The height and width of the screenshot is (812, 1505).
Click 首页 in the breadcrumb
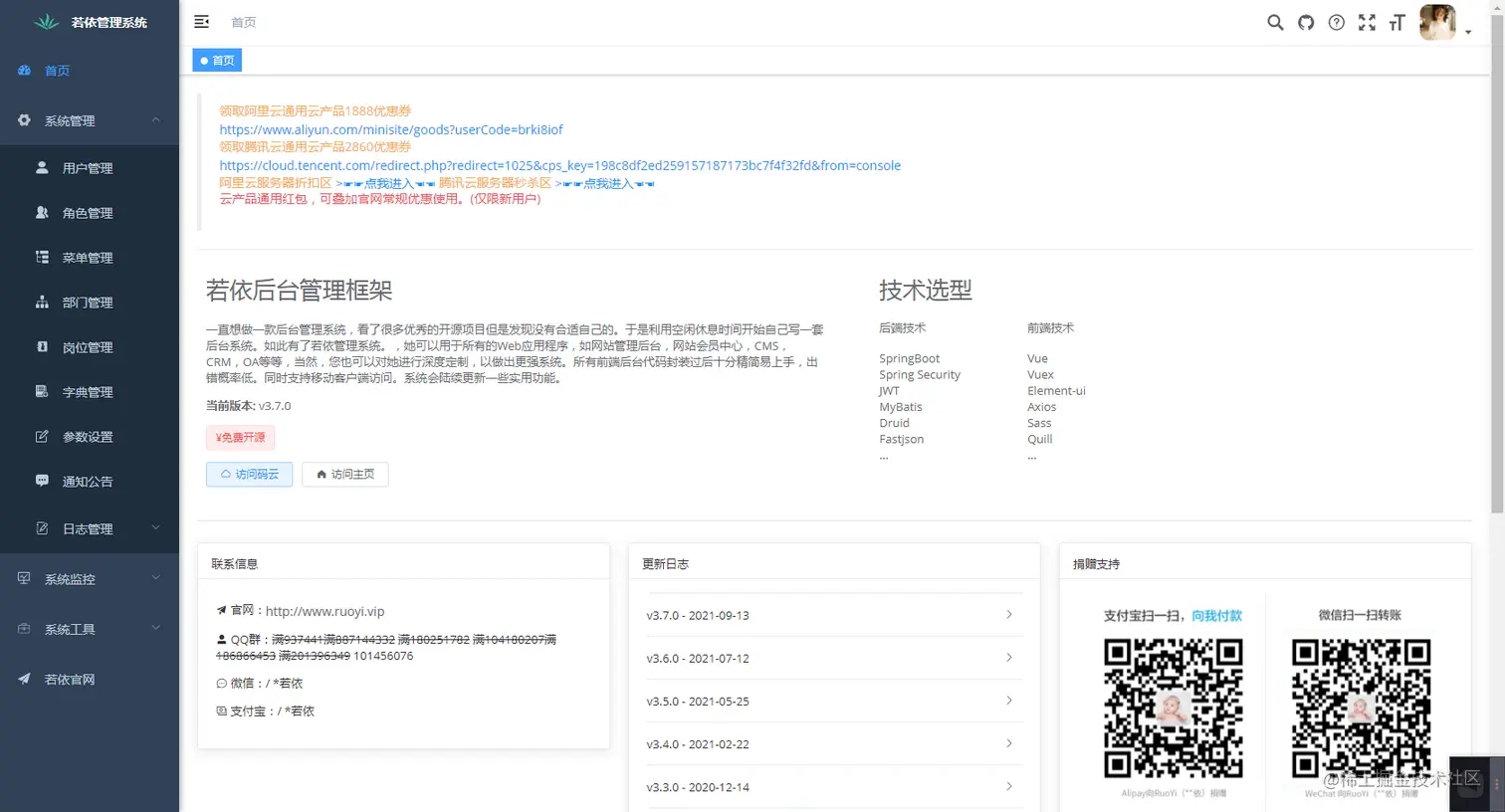243,21
